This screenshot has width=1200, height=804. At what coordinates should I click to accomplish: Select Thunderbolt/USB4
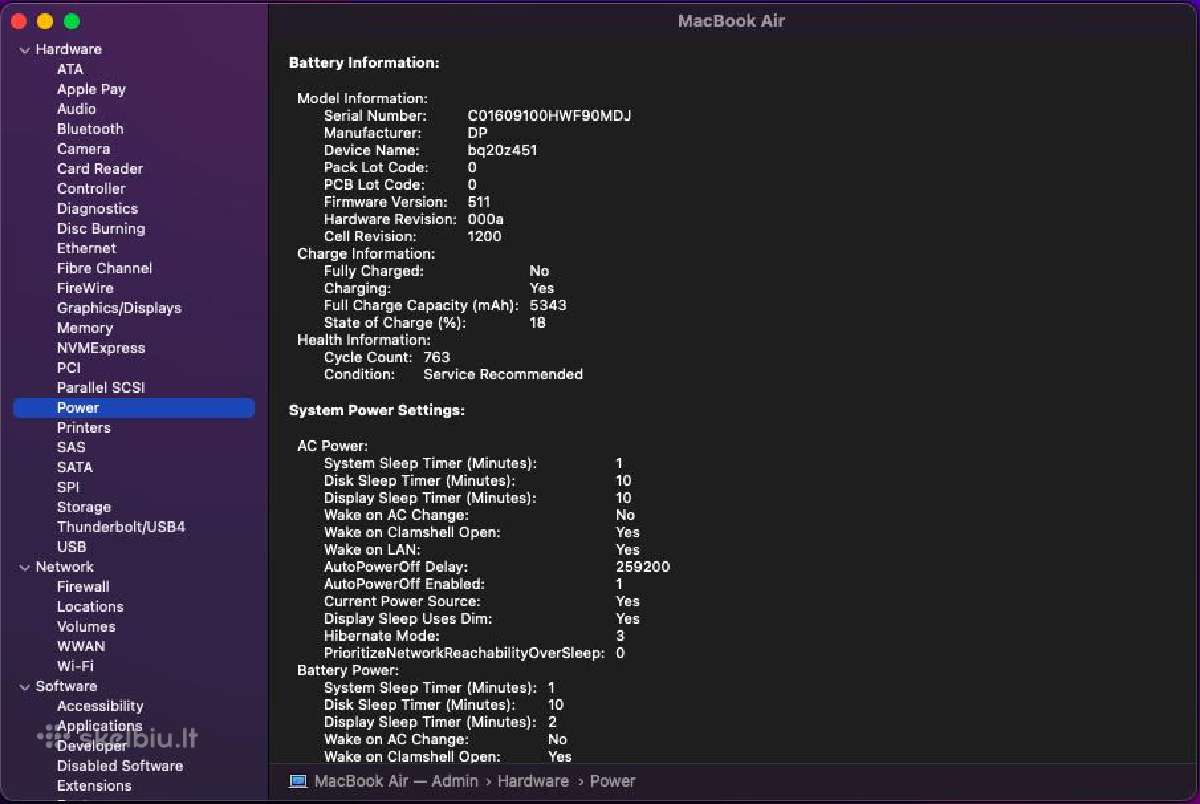point(121,527)
